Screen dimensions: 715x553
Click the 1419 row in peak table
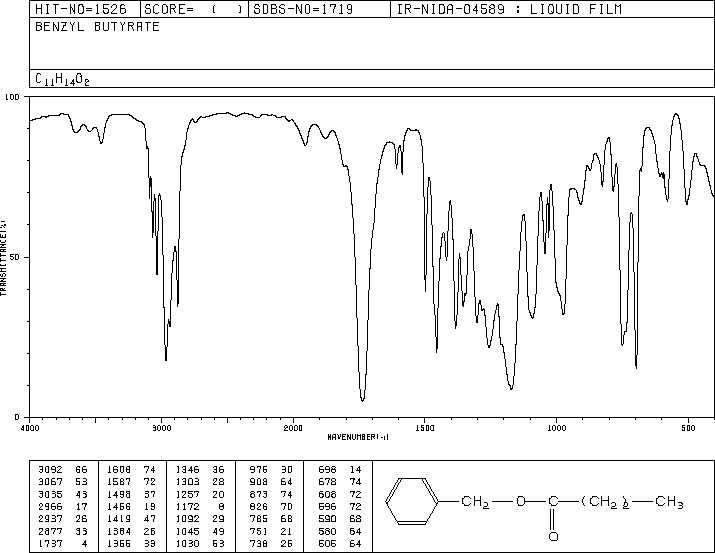[x=131, y=519]
